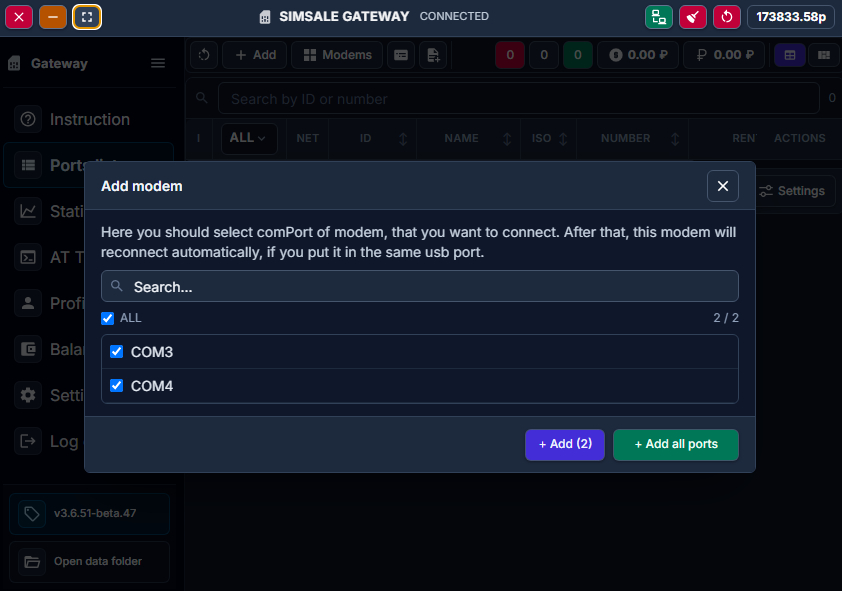Click the magnifier icon in dialog search
Viewport: 842px width, 591px height.
(117, 286)
